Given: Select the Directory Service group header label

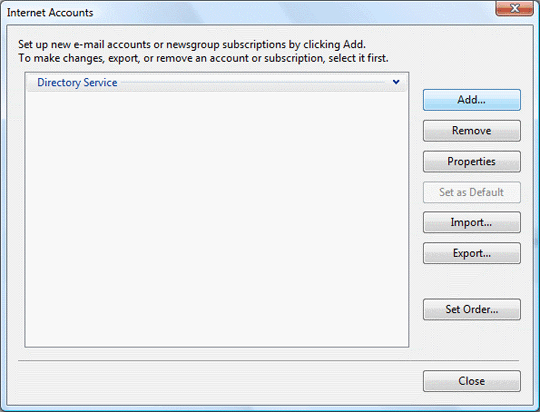Looking at the screenshot, I should 77,83.
